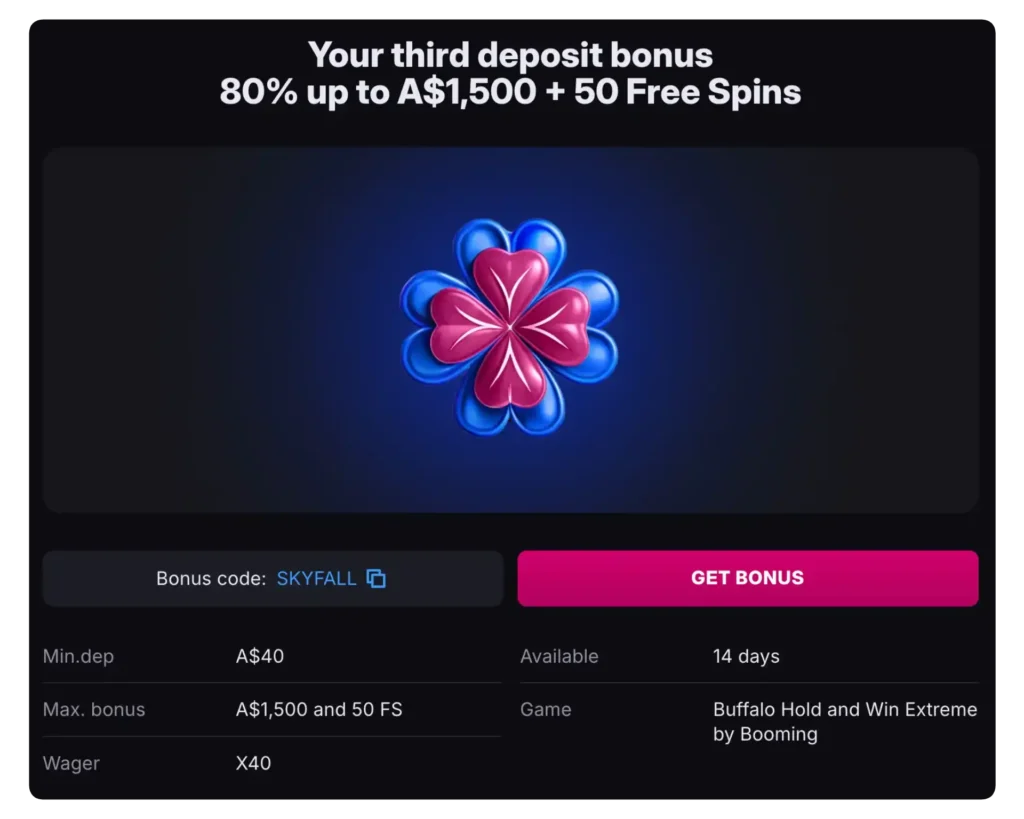The image size is (1024, 819).
Task: Click the Max. bonus row label
Action: 94,710
